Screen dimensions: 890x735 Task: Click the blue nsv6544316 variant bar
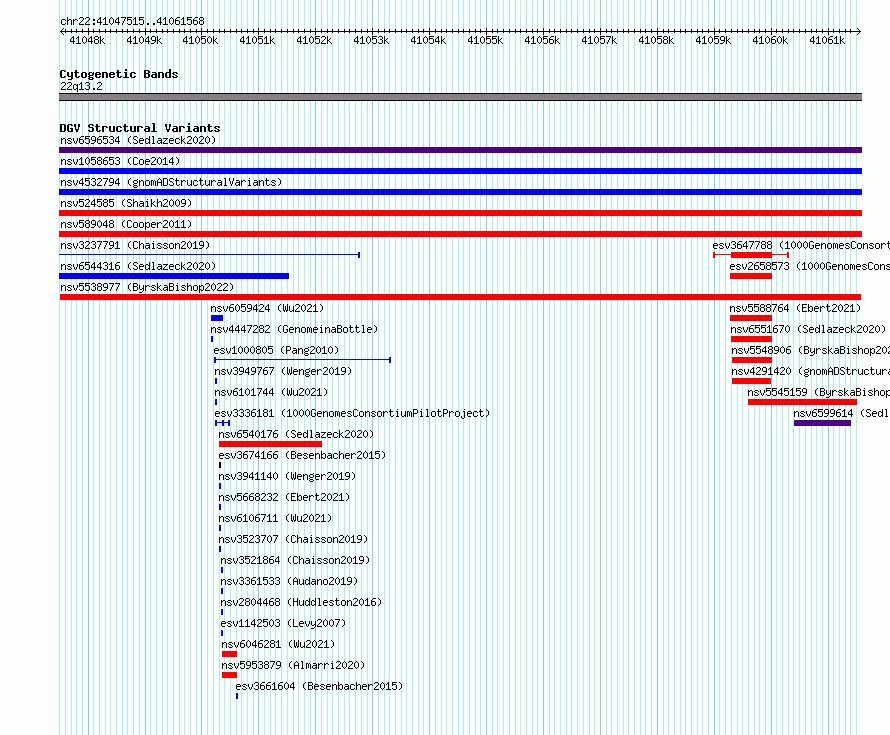tap(174, 276)
